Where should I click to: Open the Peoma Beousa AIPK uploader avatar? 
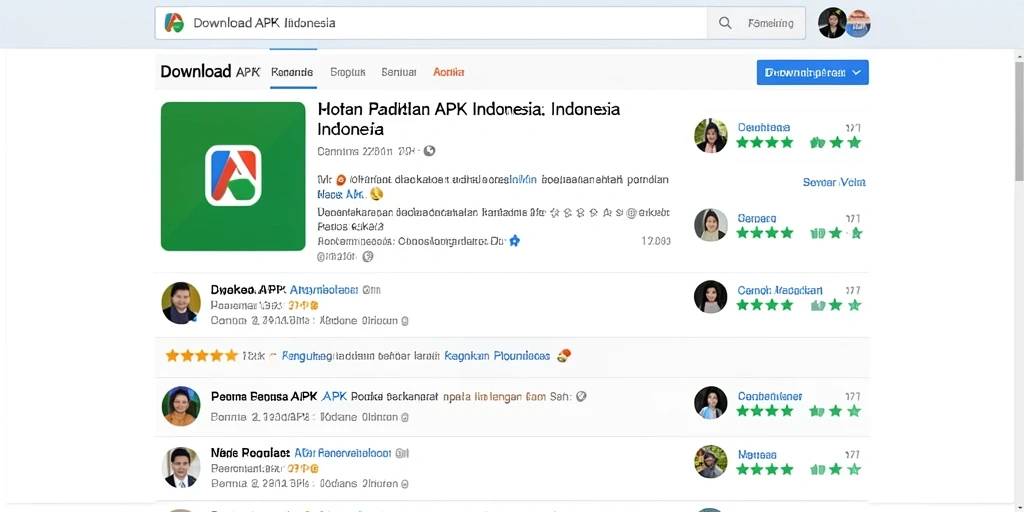[181, 406]
